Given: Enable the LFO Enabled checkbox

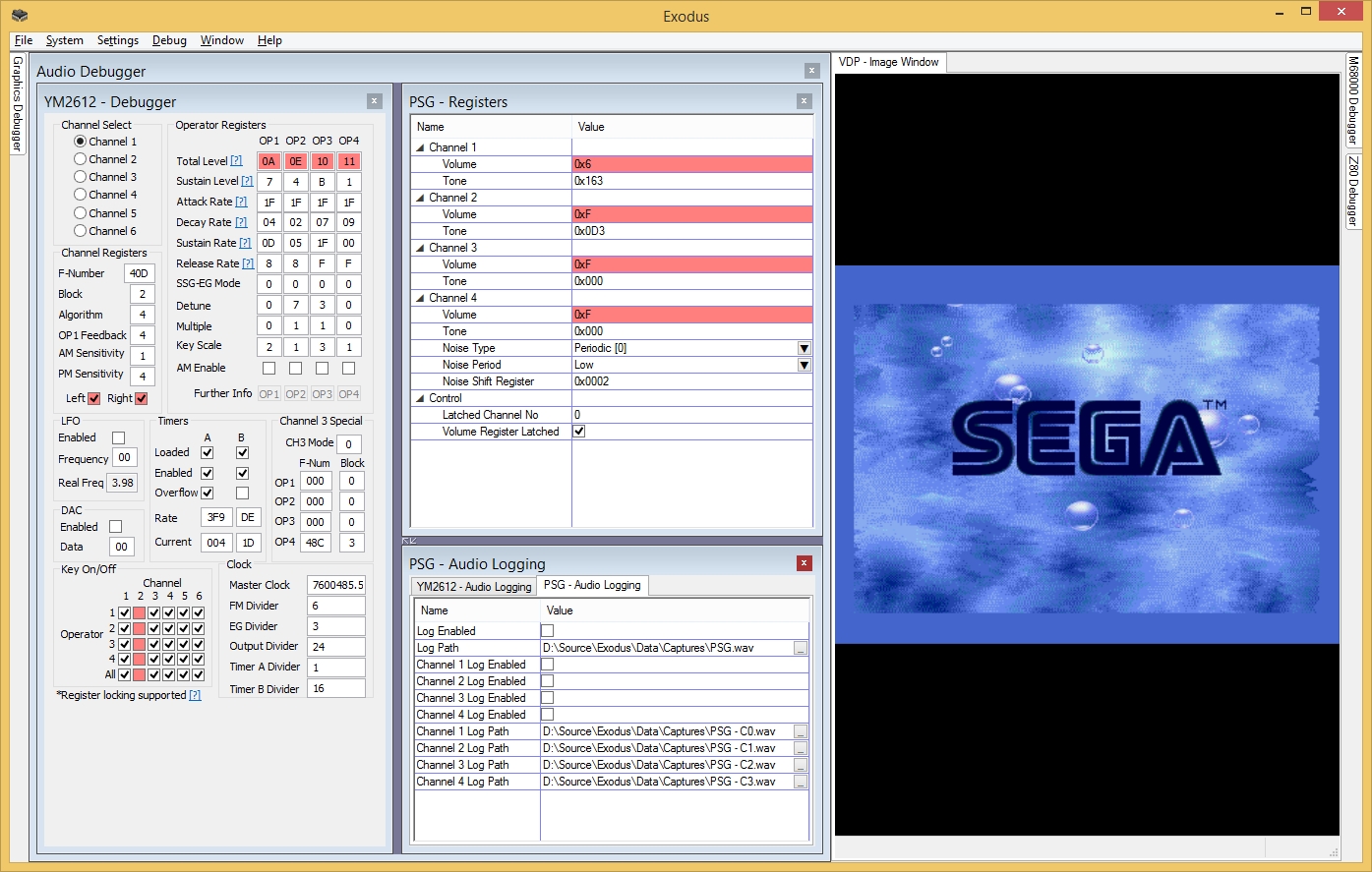Looking at the screenshot, I should [x=118, y=437].
